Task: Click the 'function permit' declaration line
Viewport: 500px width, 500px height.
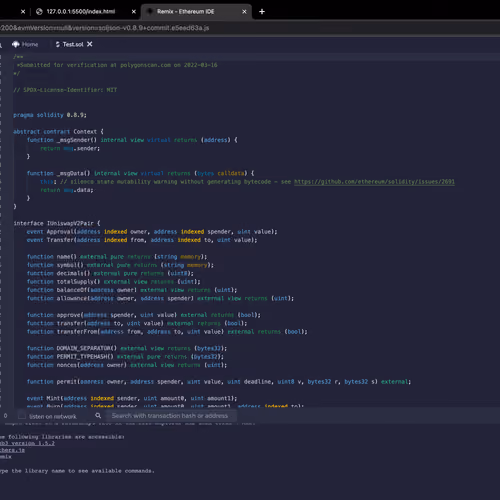Action: pos(219,382)
